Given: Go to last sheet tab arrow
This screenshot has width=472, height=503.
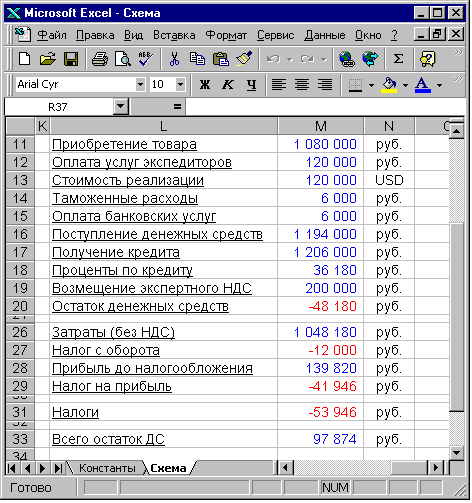Looking at the screenshot, I should click(x=58, y=468).
